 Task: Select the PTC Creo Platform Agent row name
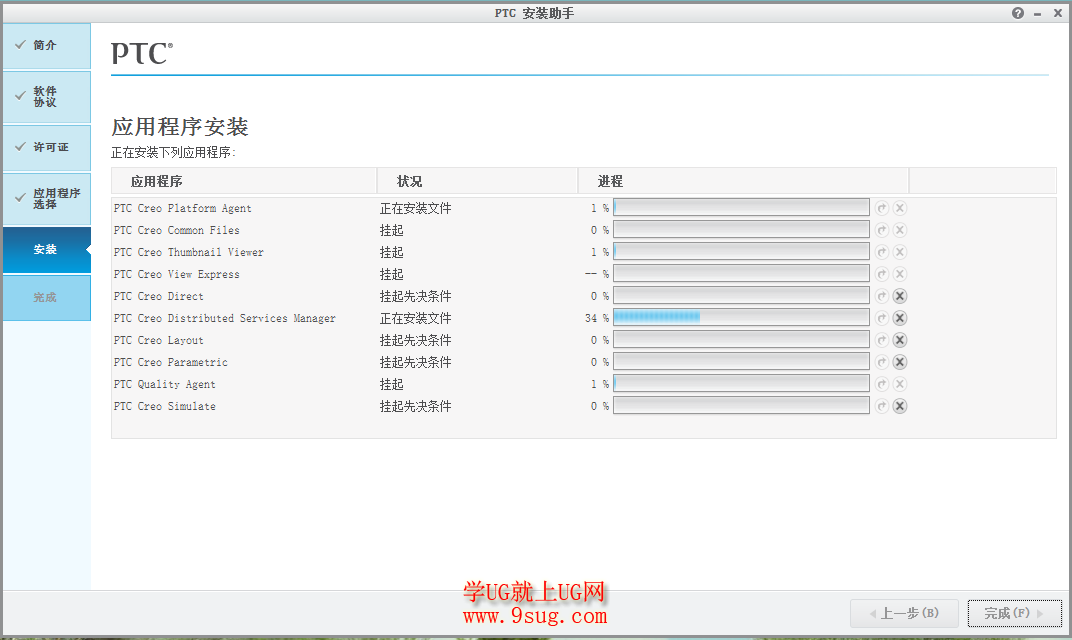point(183,209)
